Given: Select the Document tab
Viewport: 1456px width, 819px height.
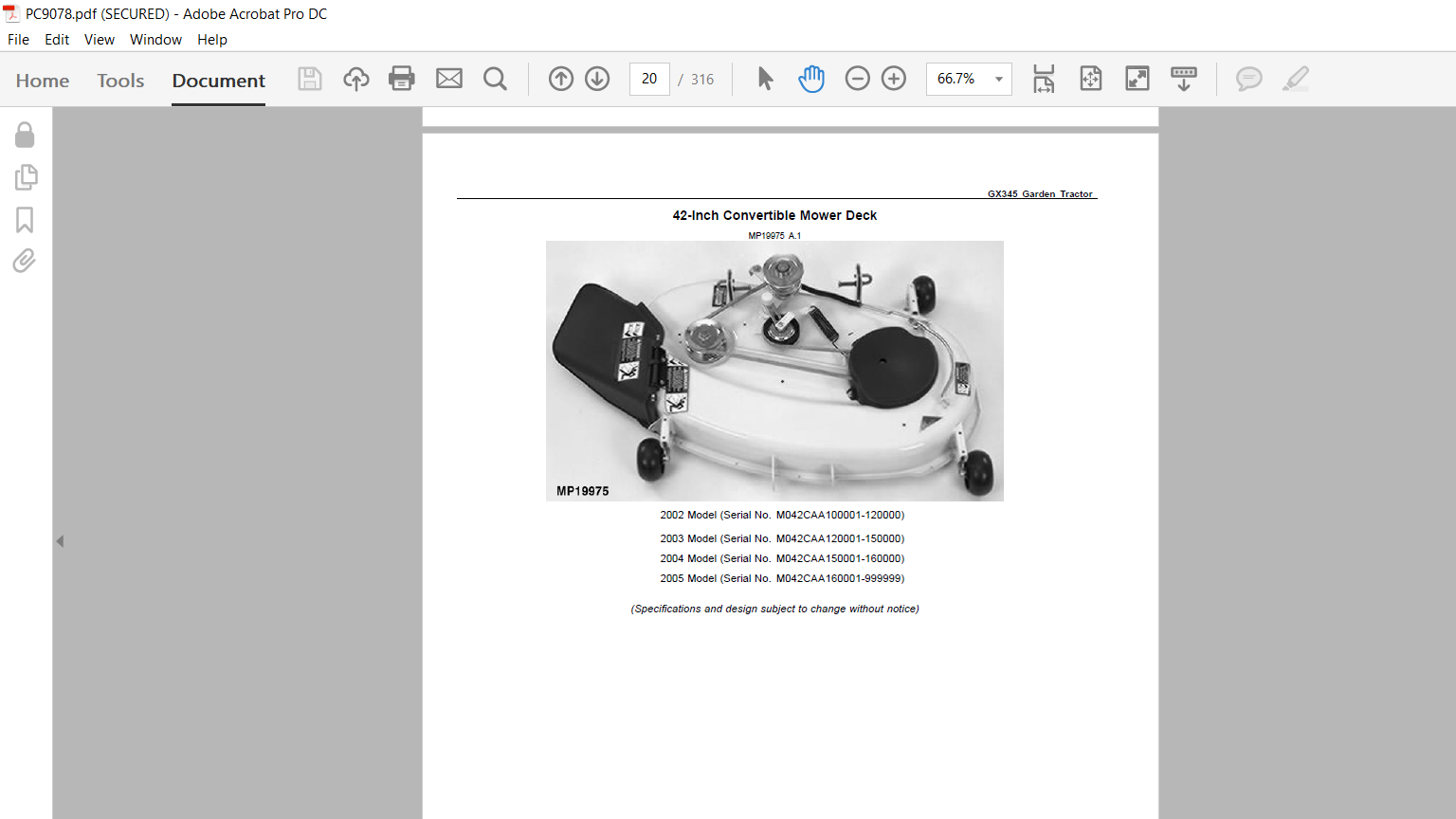Looking at the screenshot, I should pos(219,81).
